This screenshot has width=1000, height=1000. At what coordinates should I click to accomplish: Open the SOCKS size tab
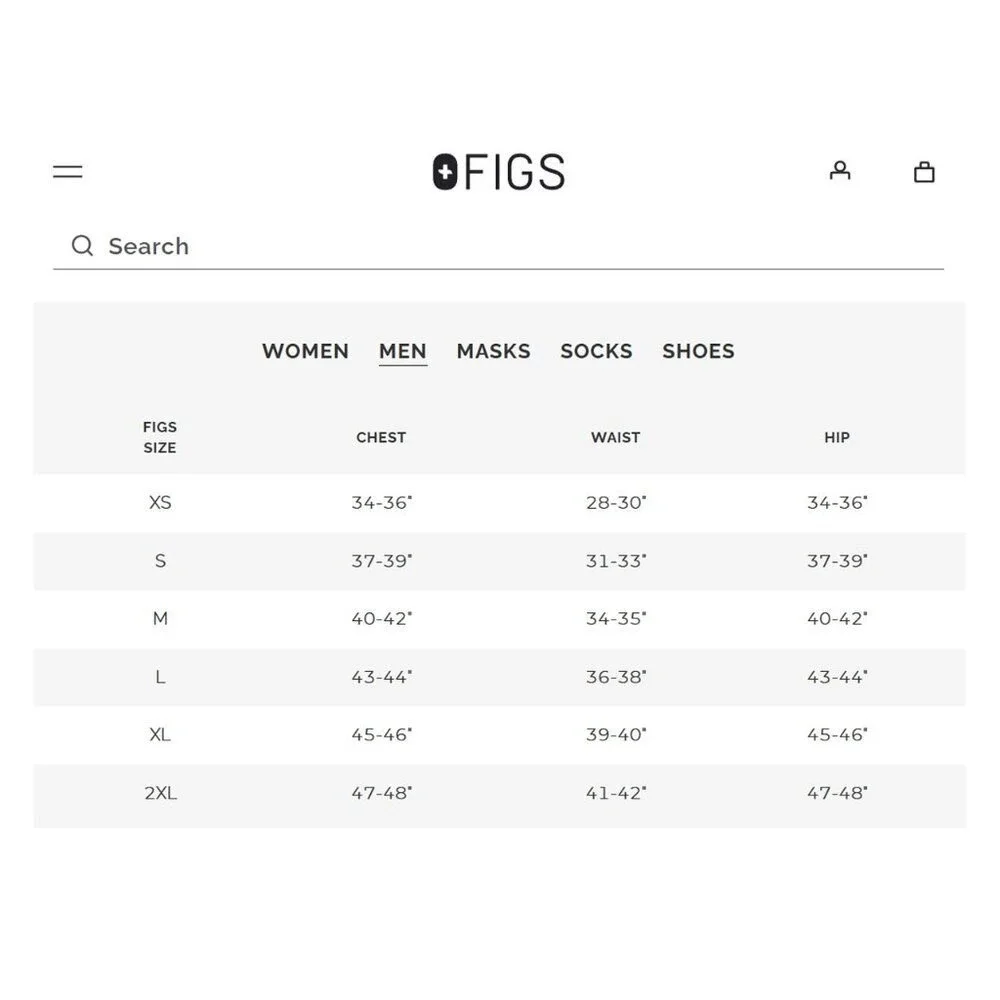click(596, 351)
